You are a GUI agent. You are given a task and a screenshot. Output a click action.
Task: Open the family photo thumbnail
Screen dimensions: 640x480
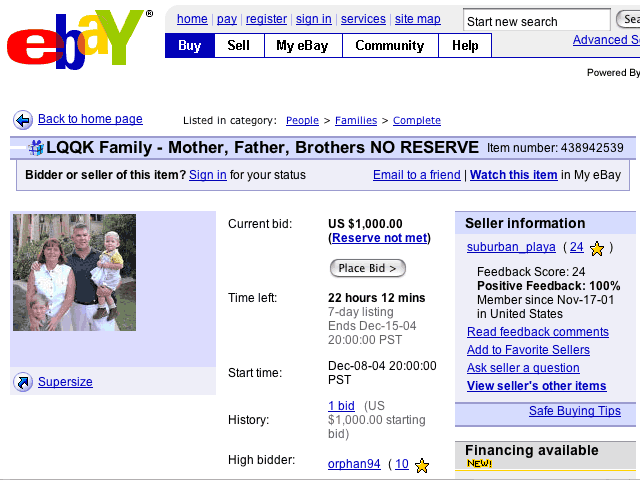click(74, 272)
